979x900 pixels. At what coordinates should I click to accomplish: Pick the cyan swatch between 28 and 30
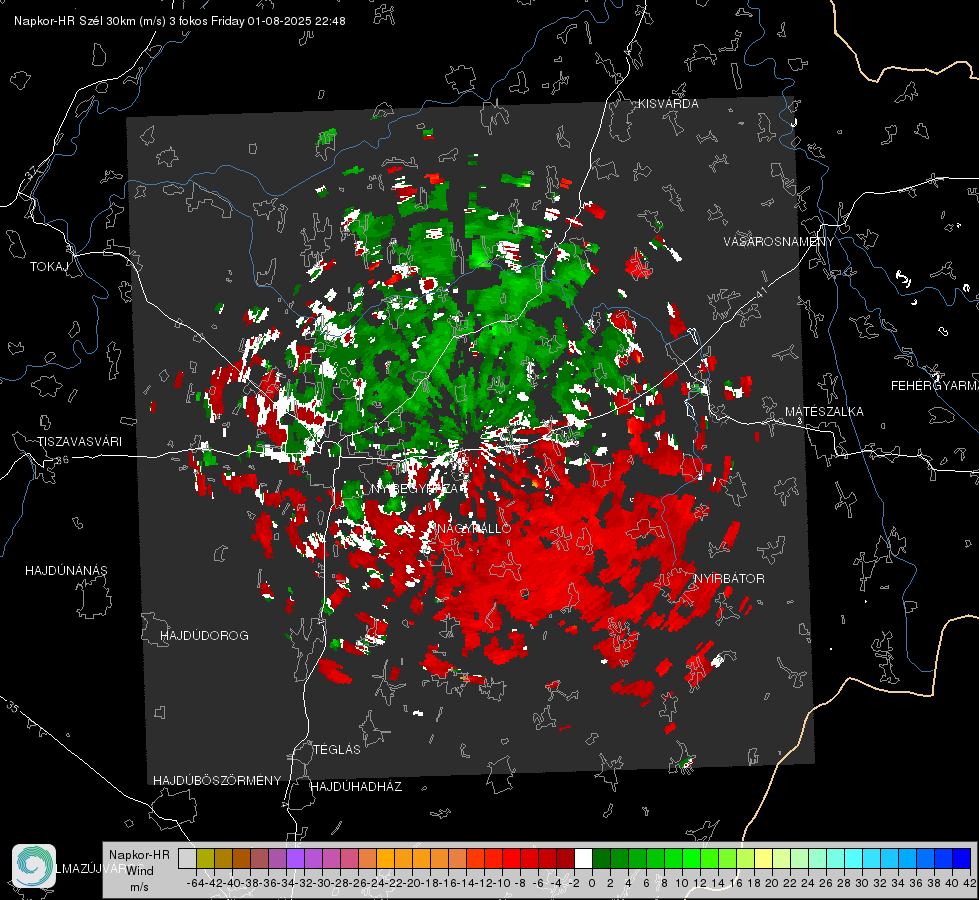click(x=854, y=858)
